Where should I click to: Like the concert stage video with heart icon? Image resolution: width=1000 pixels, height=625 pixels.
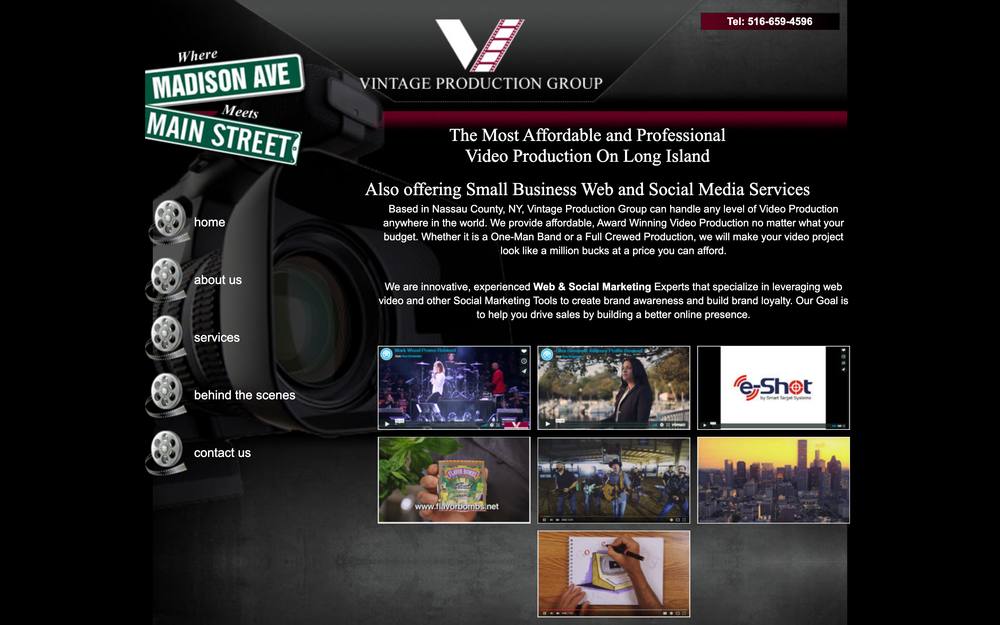(524, 351)
